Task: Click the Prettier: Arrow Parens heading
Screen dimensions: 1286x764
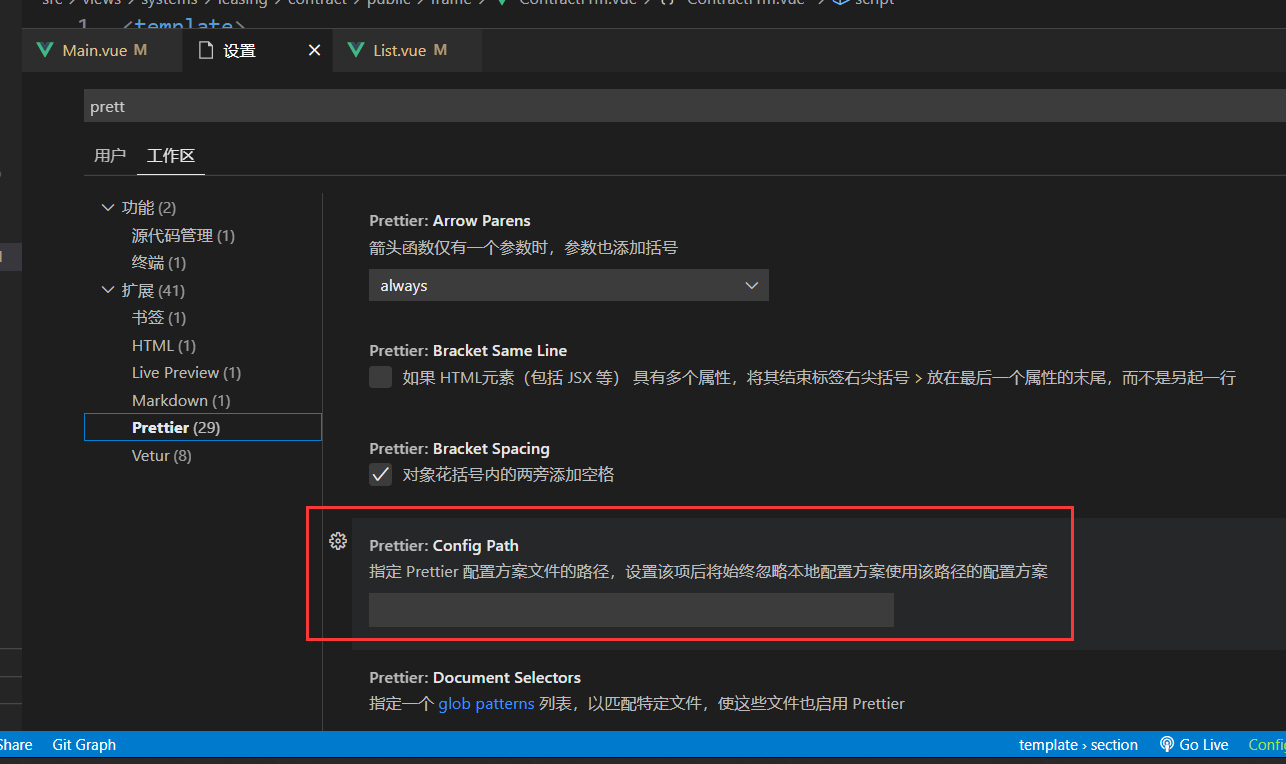Action: pyautogui.click(x=450, y=221)
